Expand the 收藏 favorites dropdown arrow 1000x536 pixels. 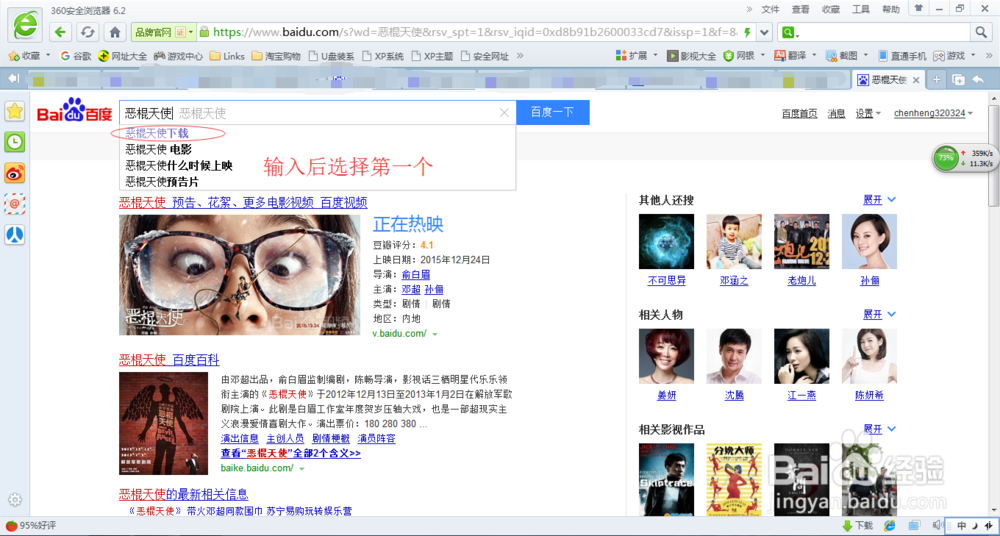pyautogui.click(x=48, y=56)
